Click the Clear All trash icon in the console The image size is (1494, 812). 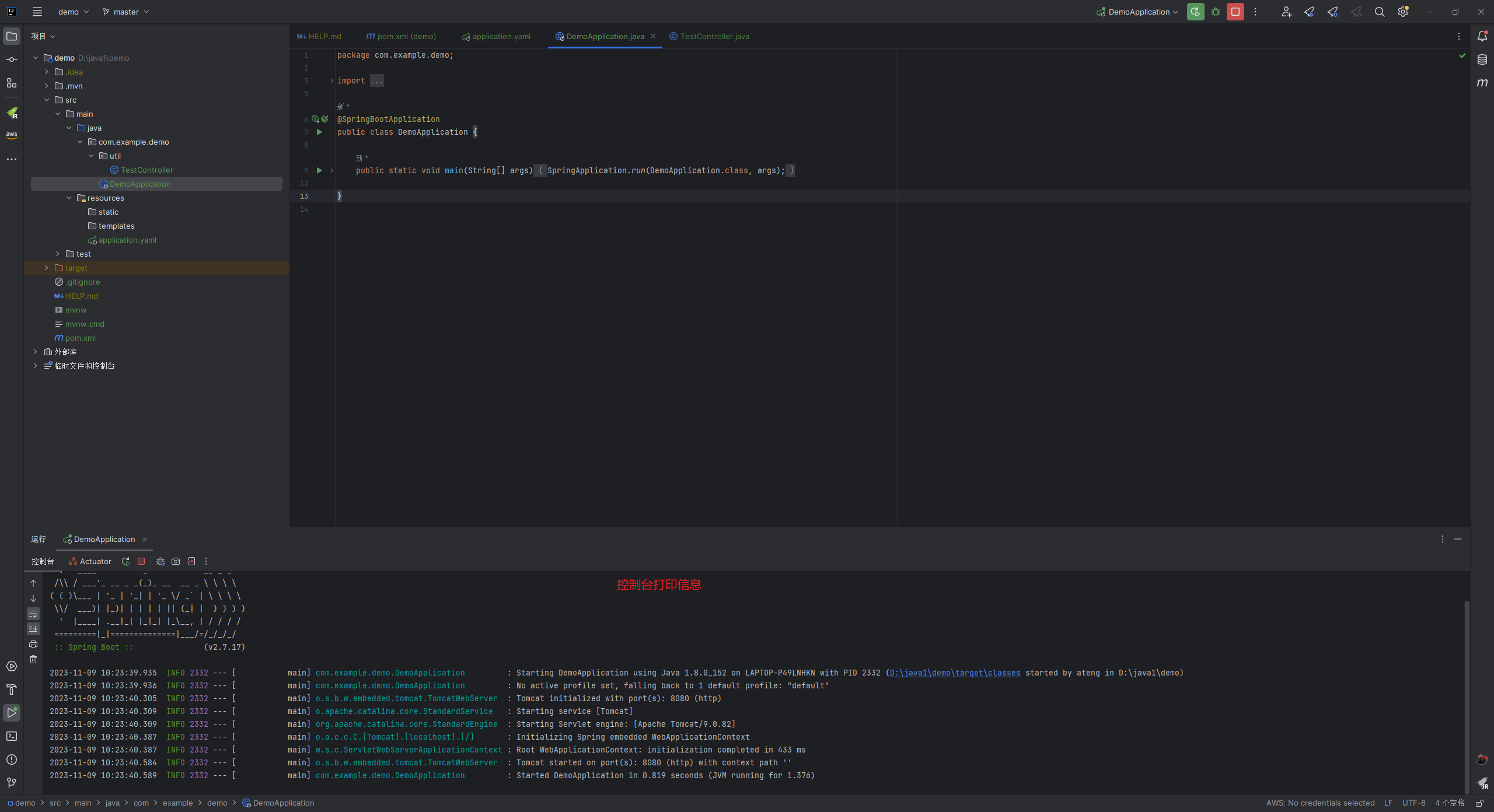click(33, 659)
